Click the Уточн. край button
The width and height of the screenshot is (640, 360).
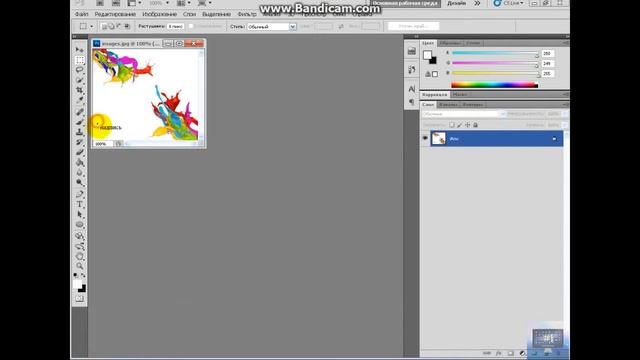click(413, 26)
